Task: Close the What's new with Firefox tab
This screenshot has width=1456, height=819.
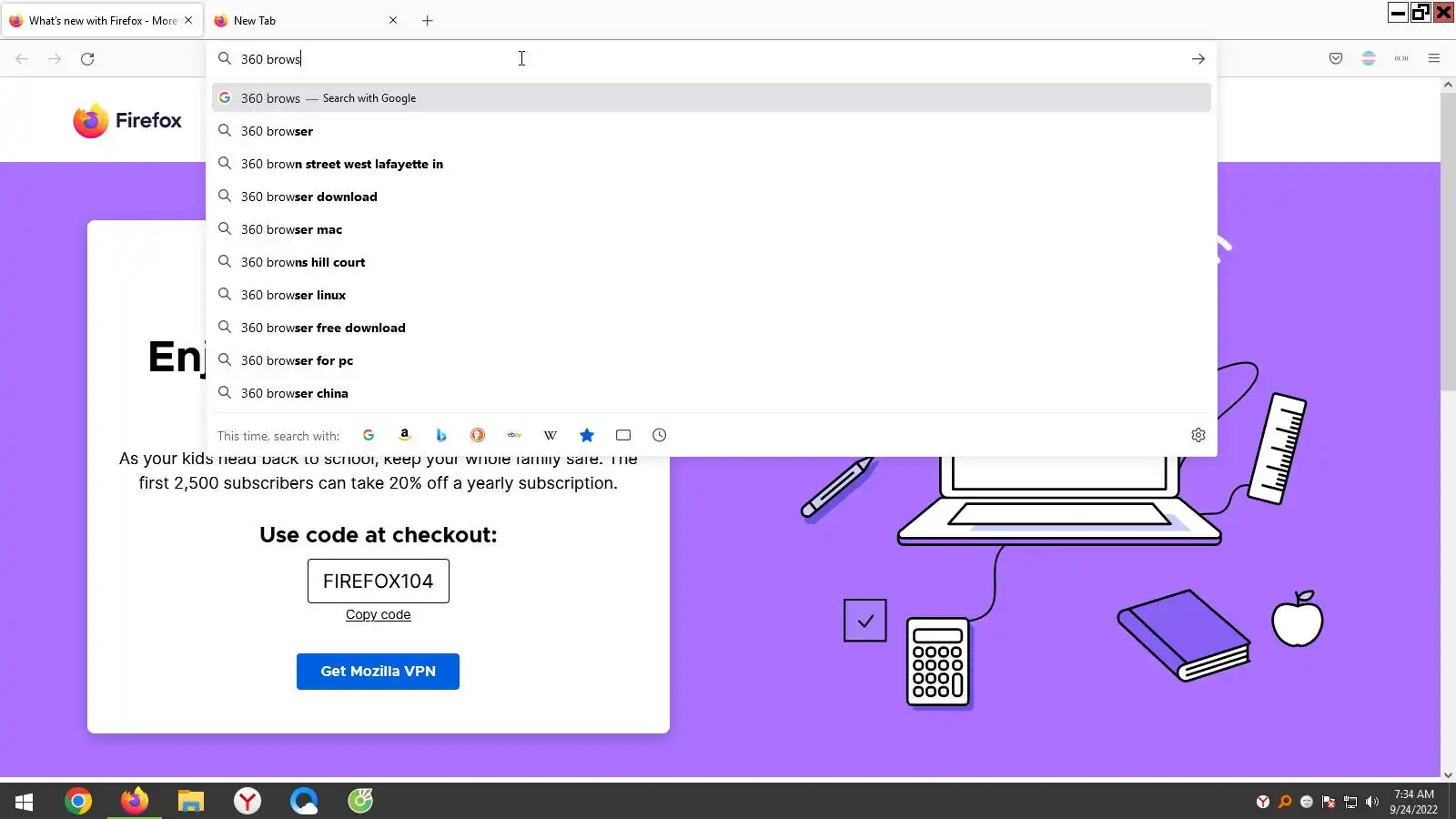Action: 188,20
